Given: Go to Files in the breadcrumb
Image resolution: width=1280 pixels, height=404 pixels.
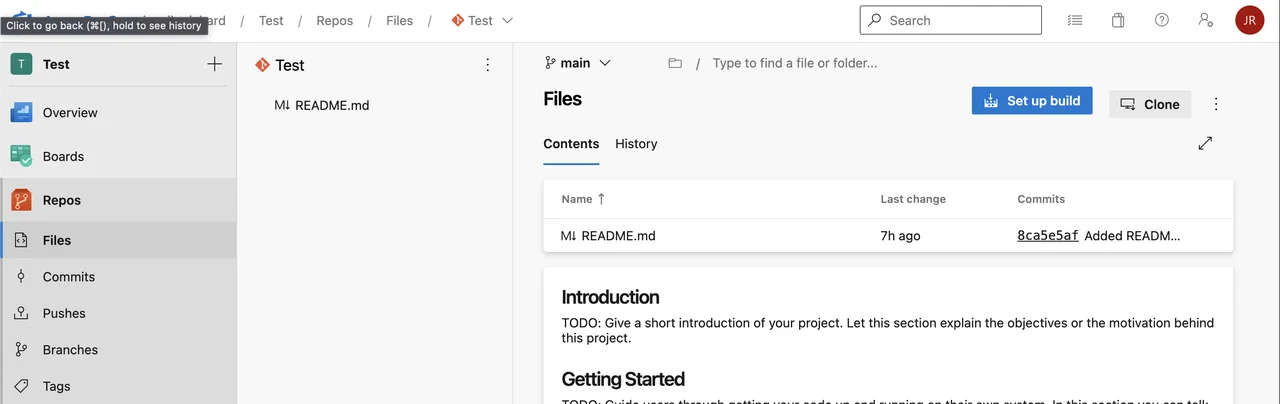Looking at the screenshot, I should 399,20.
